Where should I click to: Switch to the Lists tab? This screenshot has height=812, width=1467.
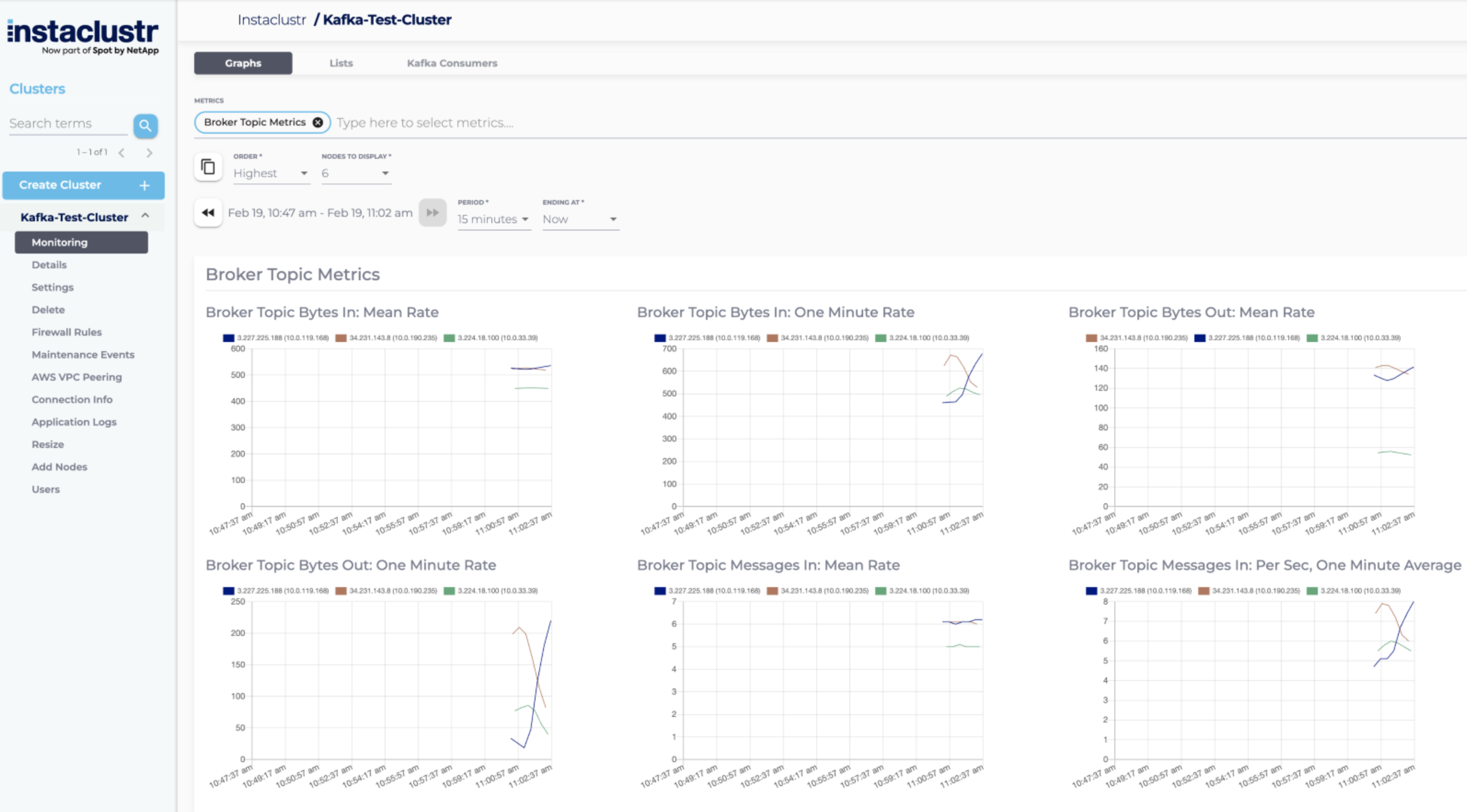[x=341, y=63]
